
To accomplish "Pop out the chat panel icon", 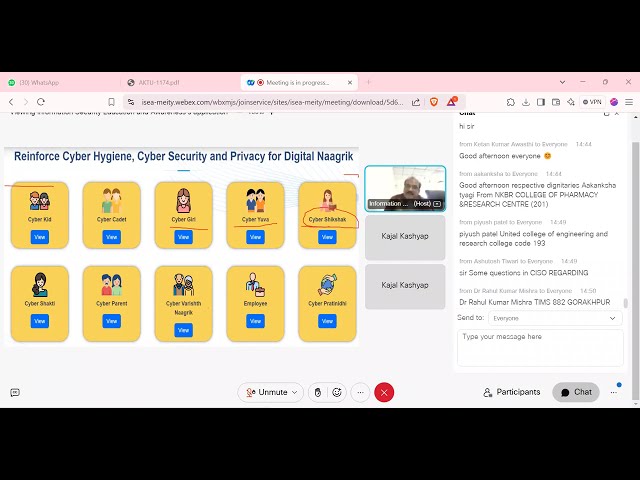I will coord(607,113).
